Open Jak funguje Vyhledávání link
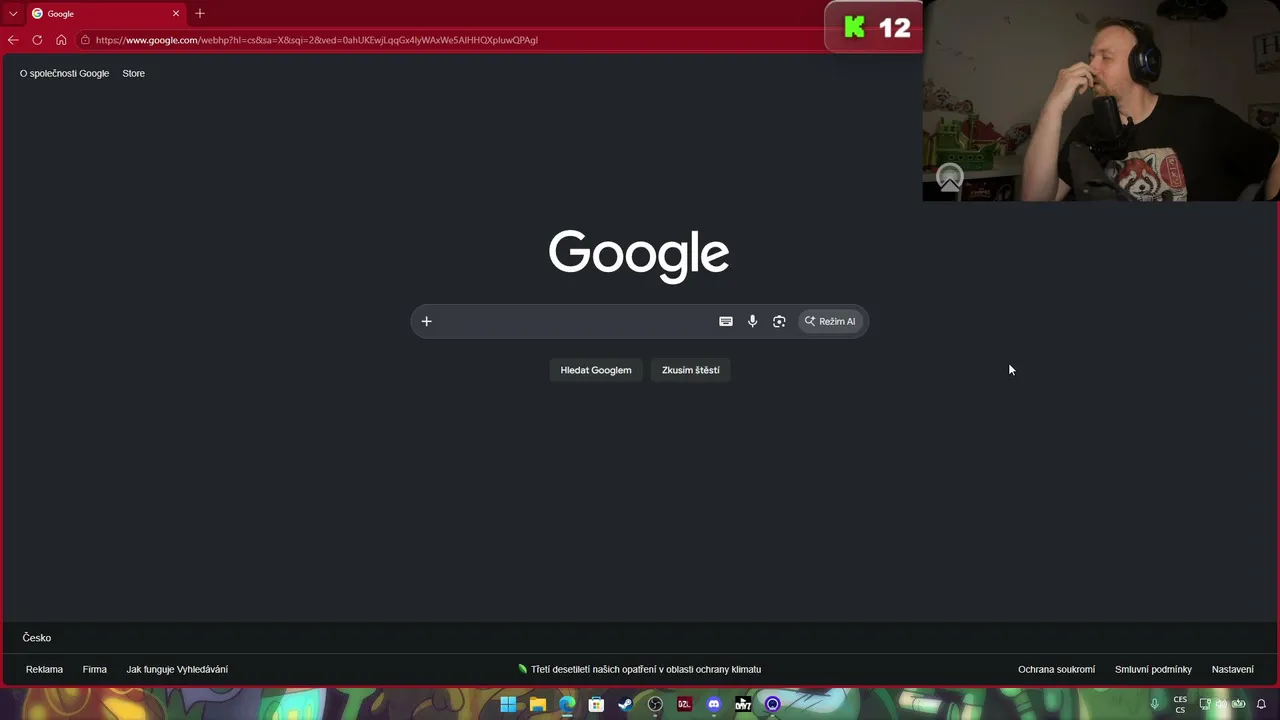Image resolution: width=1280 pixels, height=720 pixels. [177, 669]
